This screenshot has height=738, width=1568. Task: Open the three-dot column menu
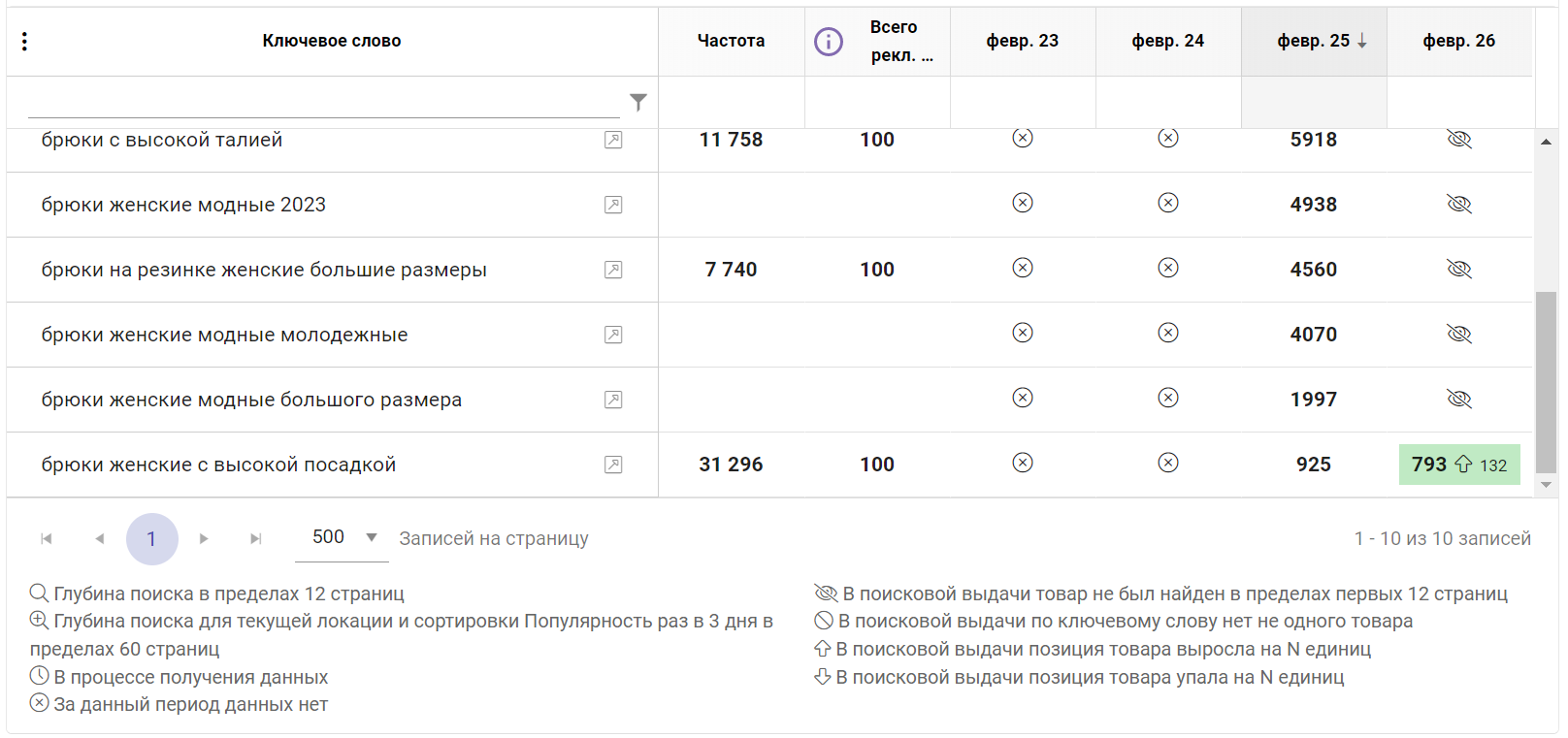(24, 41)
